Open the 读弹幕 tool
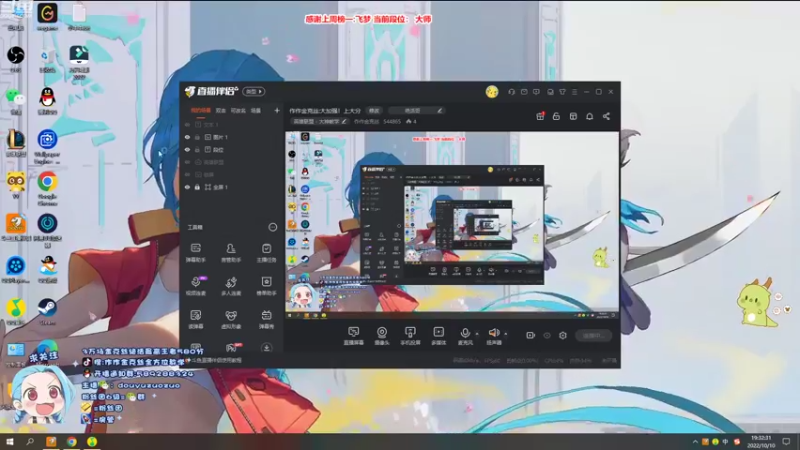 [x=195, y=319]
